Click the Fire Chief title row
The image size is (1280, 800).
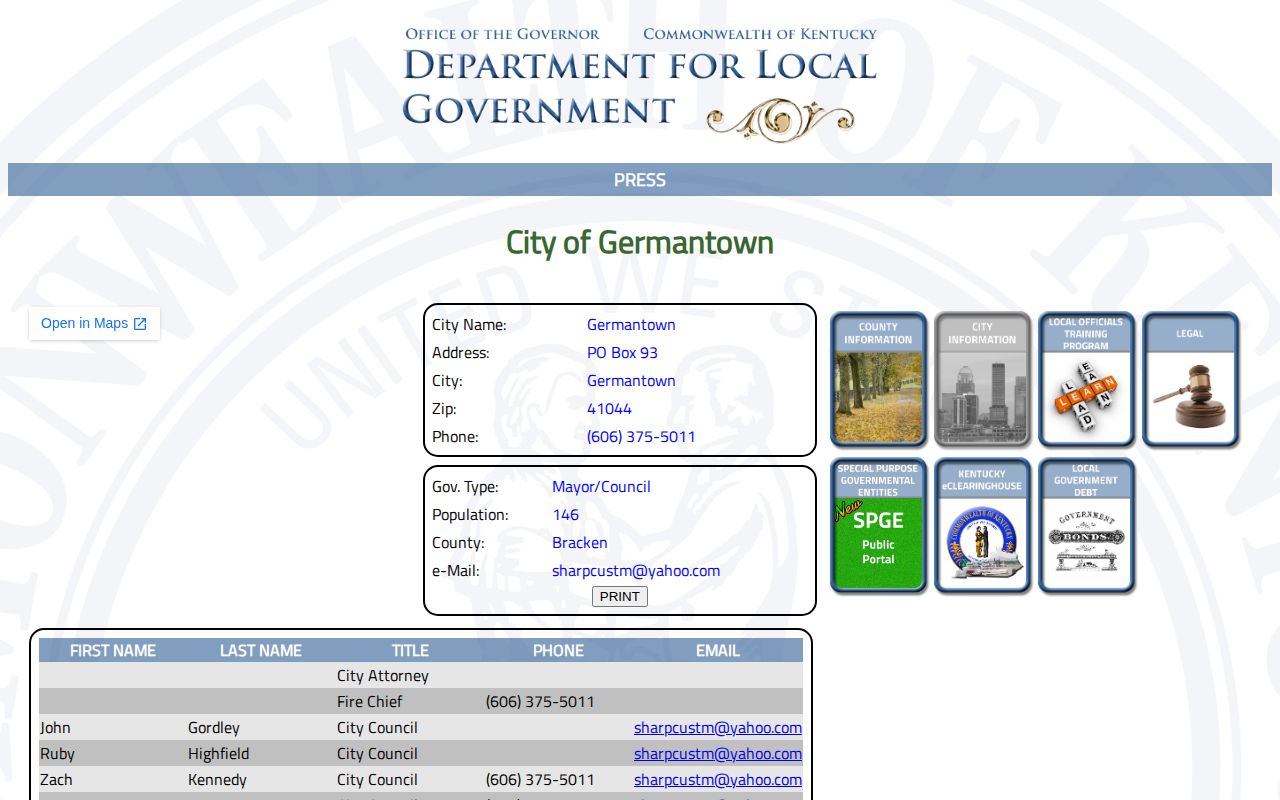click(421, 702)
